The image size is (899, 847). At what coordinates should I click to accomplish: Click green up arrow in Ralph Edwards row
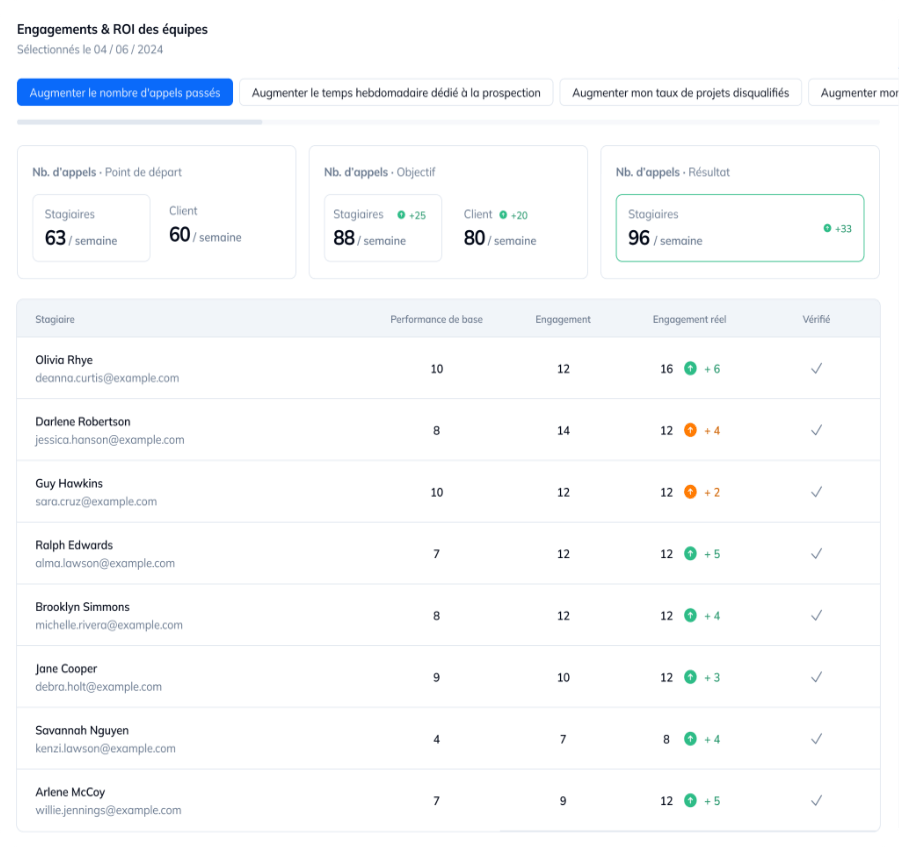(x=690, y=554)
